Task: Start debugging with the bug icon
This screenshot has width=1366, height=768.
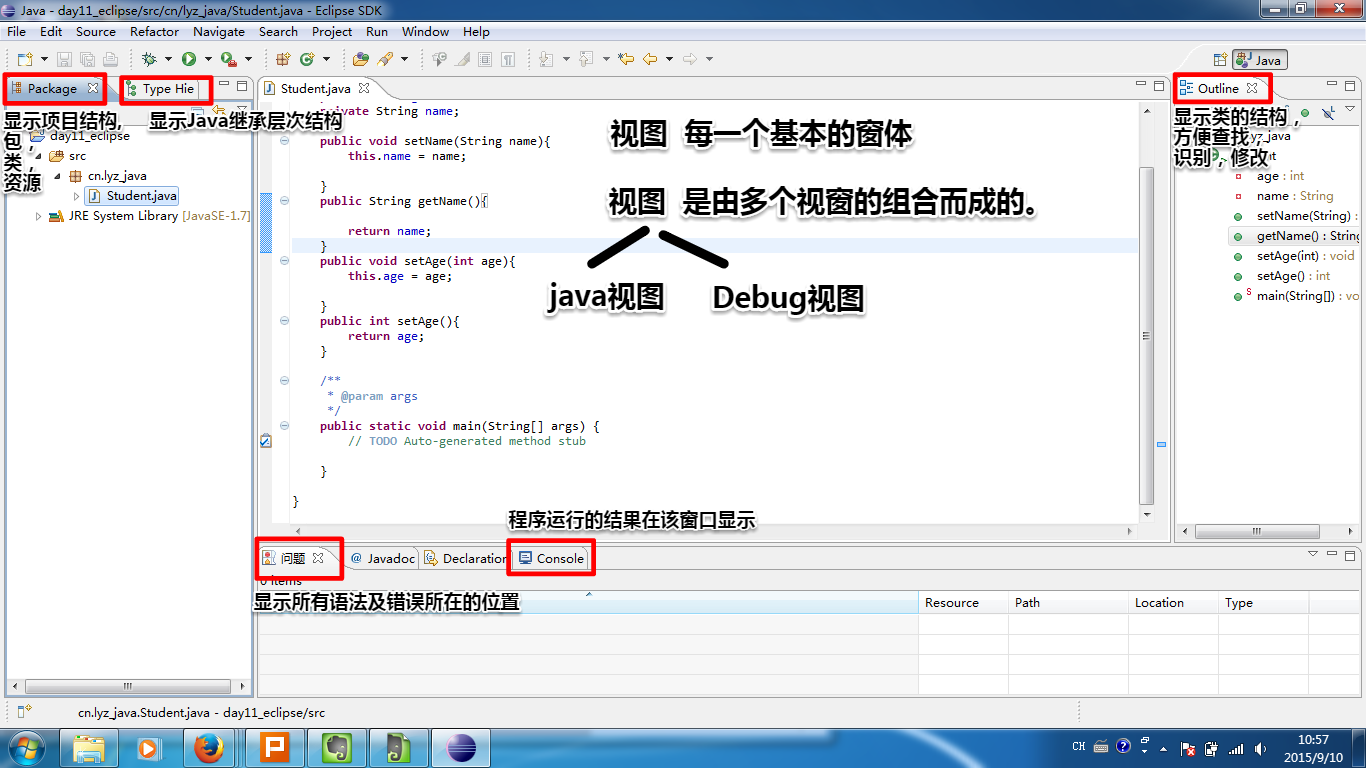Action: tap(149, 59)
